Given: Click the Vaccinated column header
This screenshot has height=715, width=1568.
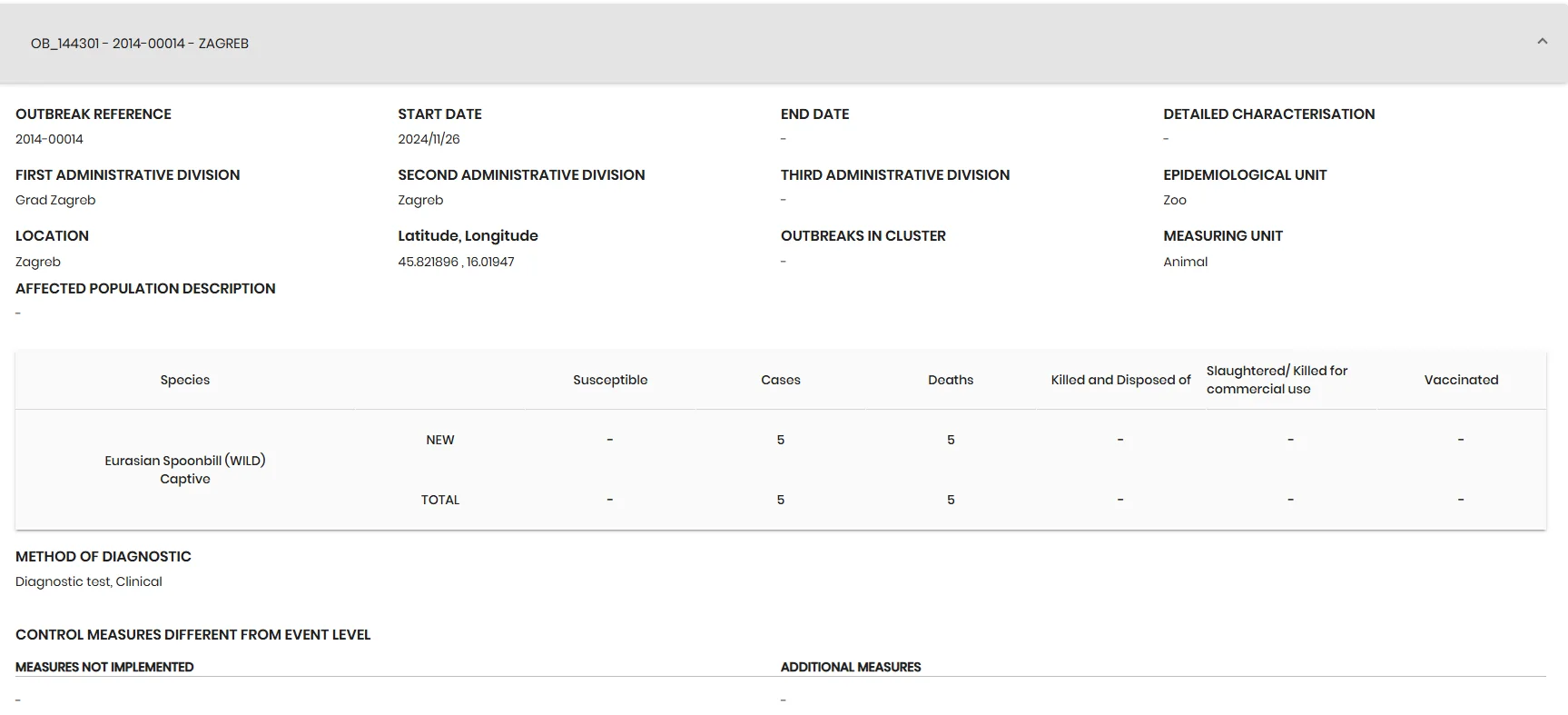Looking at the screenshot, I should [x=1461, y=380].
